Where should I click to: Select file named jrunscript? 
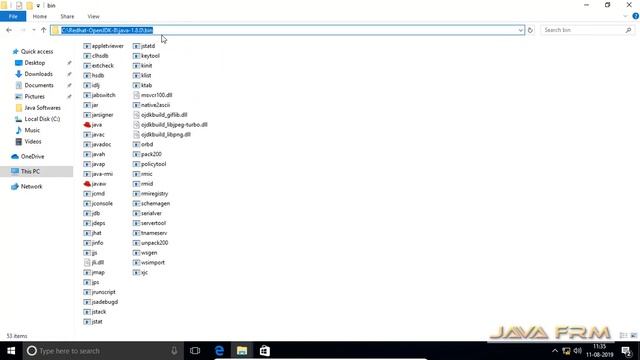click(104, 292)
